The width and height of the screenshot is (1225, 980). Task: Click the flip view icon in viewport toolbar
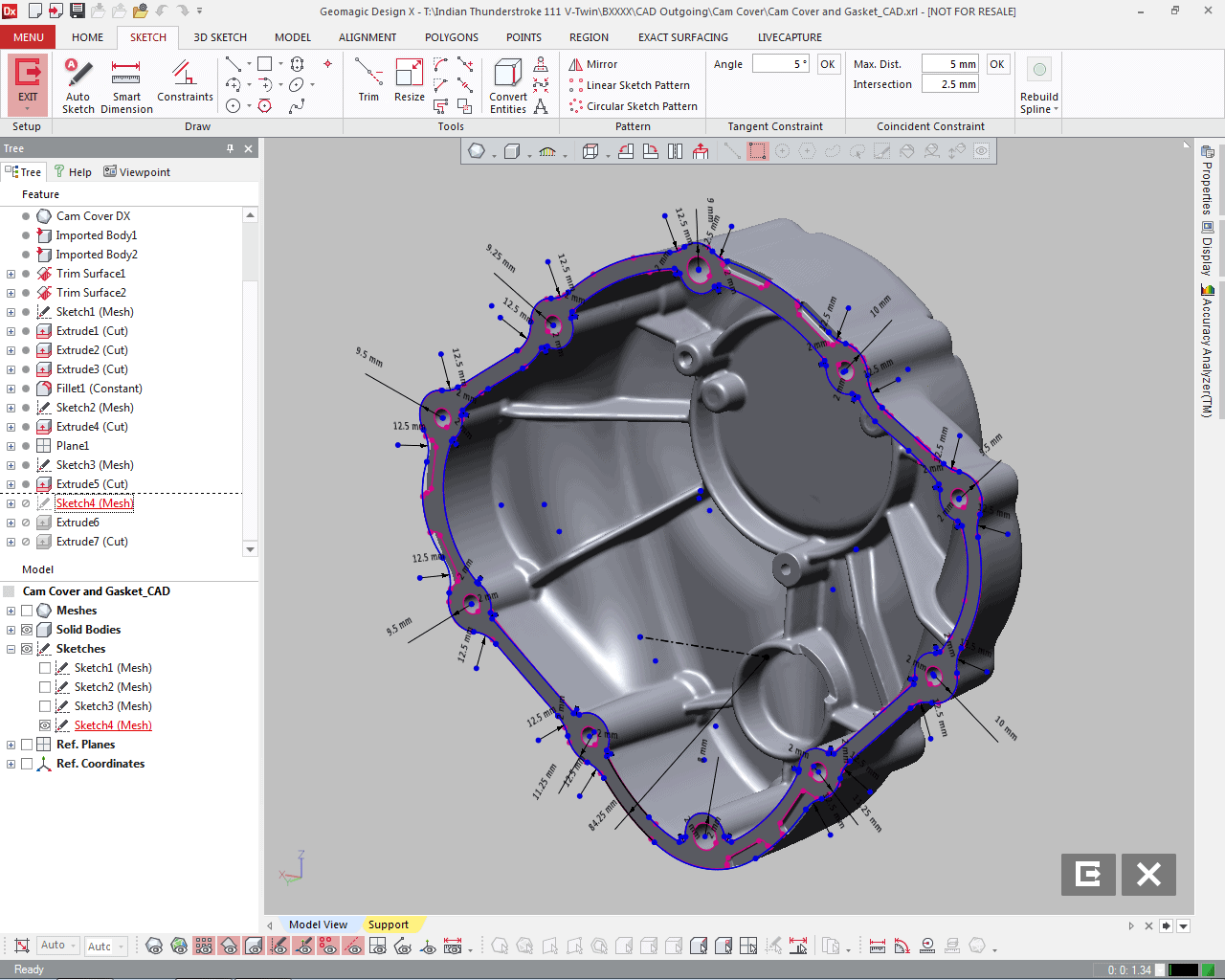tap(676, 151)
